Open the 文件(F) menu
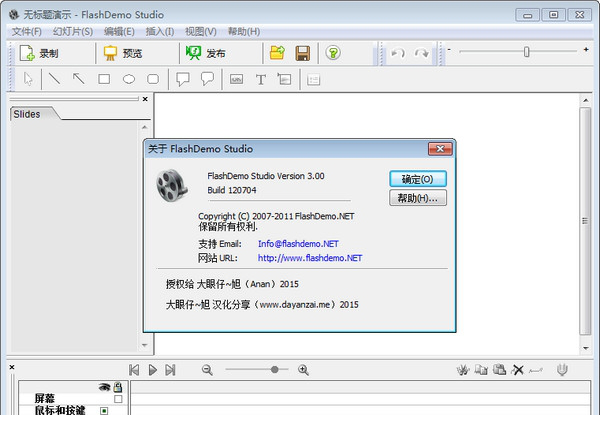 [26, 31]
